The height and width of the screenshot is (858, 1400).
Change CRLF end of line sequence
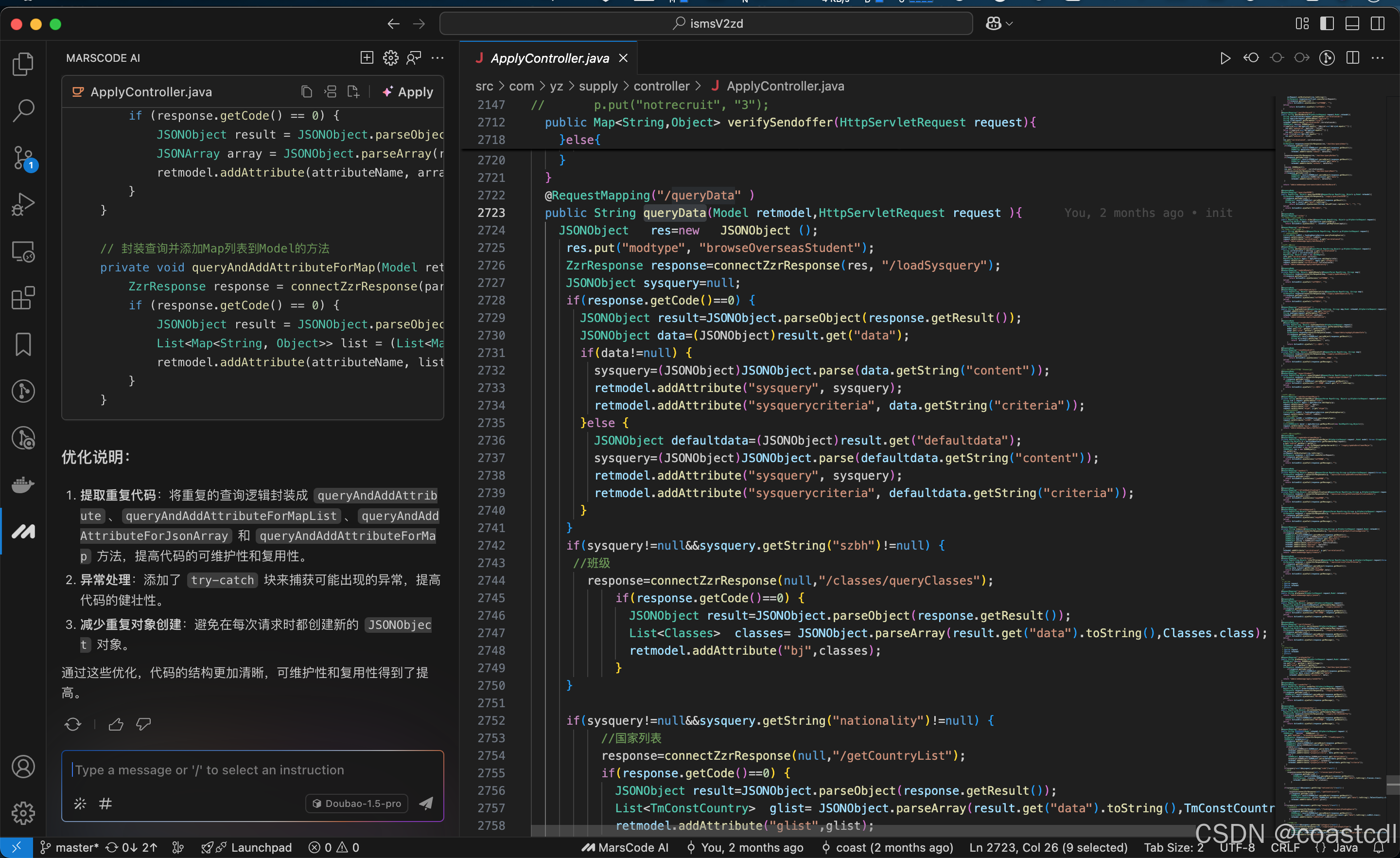[x=1285, y=847]
